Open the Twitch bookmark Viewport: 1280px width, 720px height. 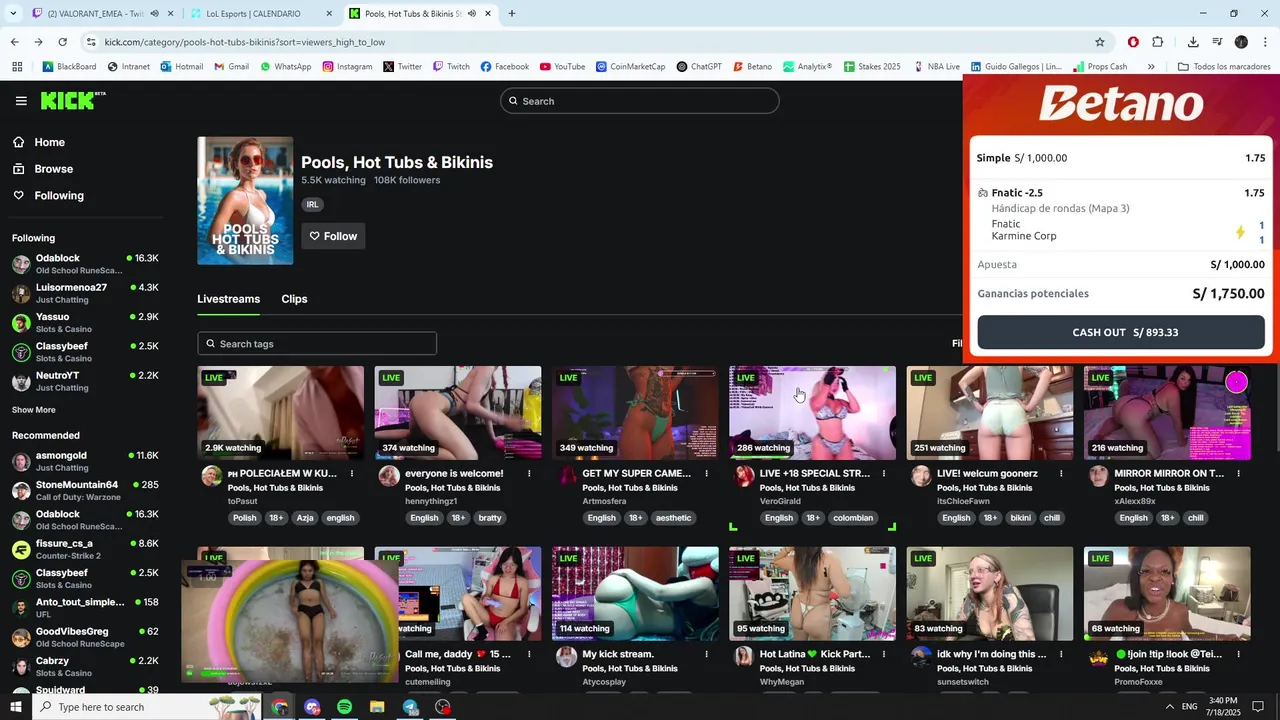[451, 67]
